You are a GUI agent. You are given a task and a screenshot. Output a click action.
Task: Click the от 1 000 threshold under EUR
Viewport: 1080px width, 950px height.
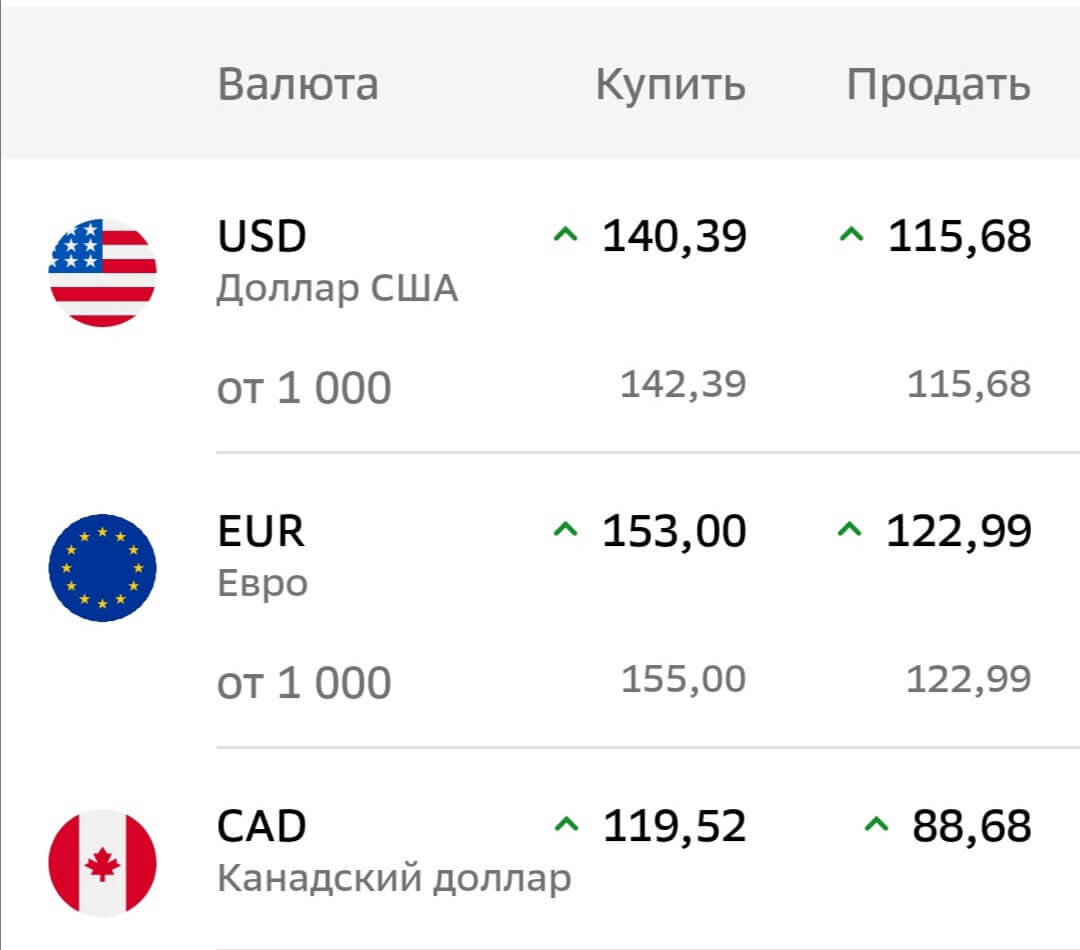304,681
